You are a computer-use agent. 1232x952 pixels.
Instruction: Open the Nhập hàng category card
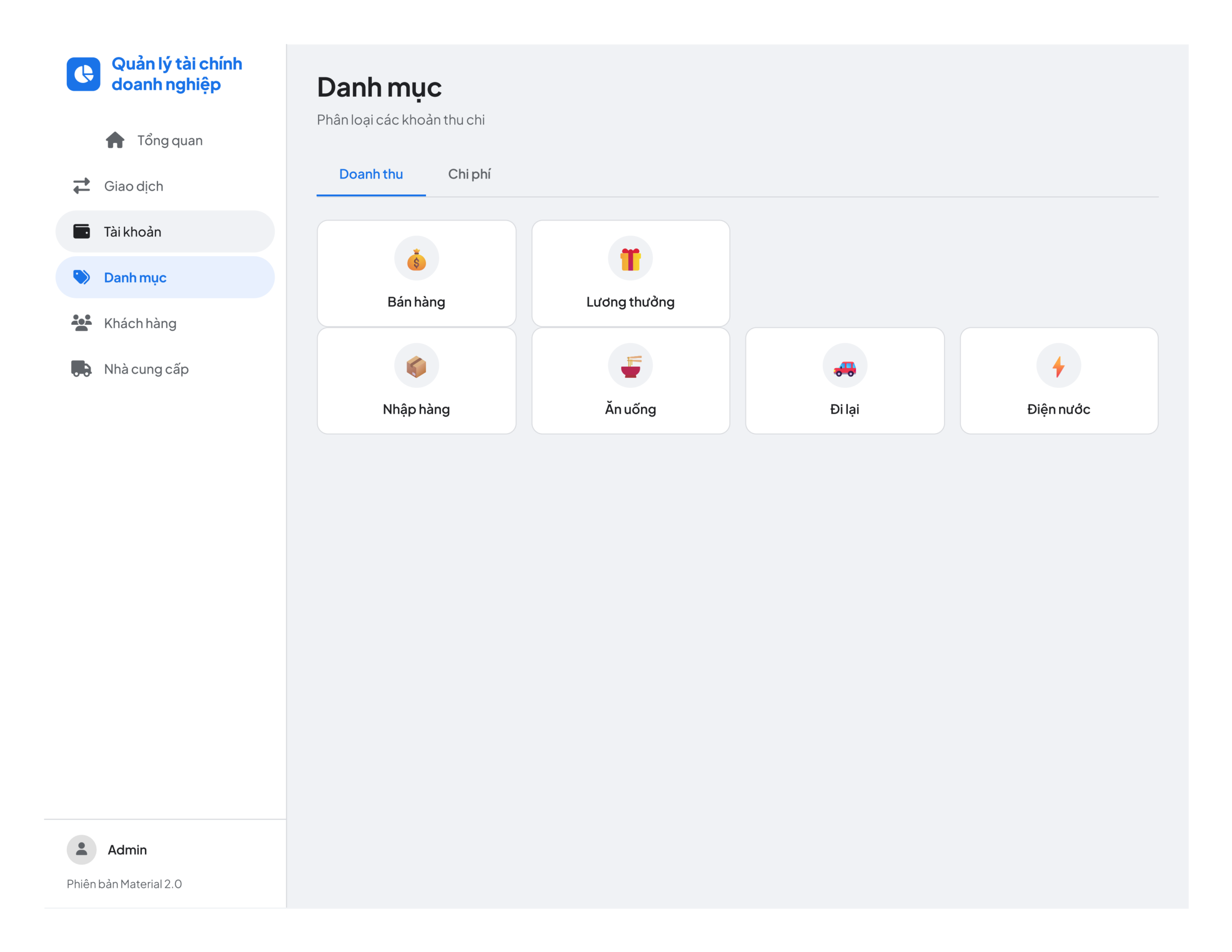[416, 381]
